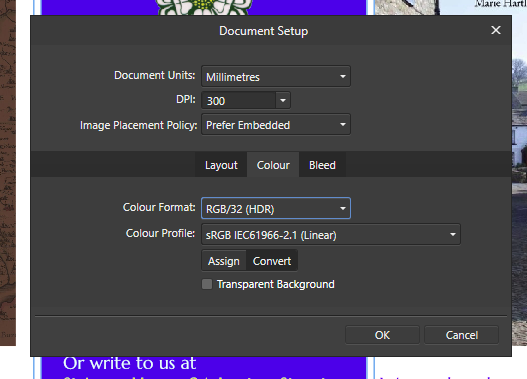Open the Colour Format dropdown
This screenshot has height=379, width=527.
tap(276, 209)
